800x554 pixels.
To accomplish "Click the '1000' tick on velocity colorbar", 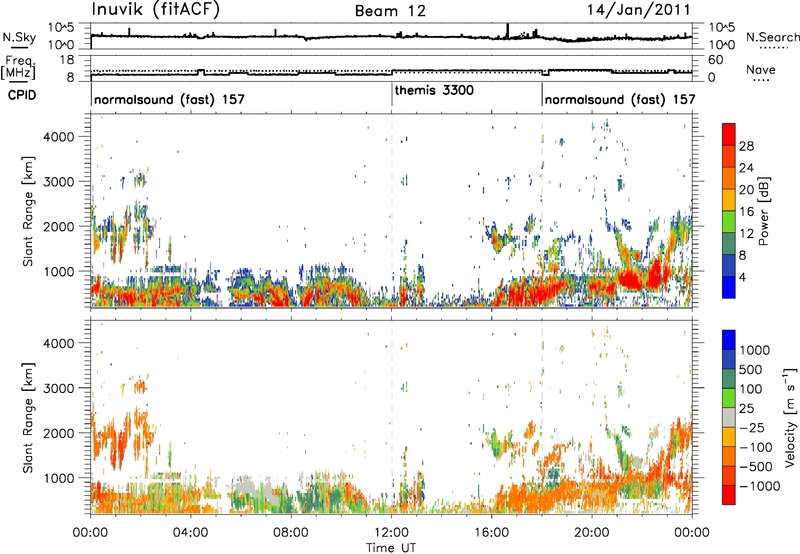I will pos(754,350).
